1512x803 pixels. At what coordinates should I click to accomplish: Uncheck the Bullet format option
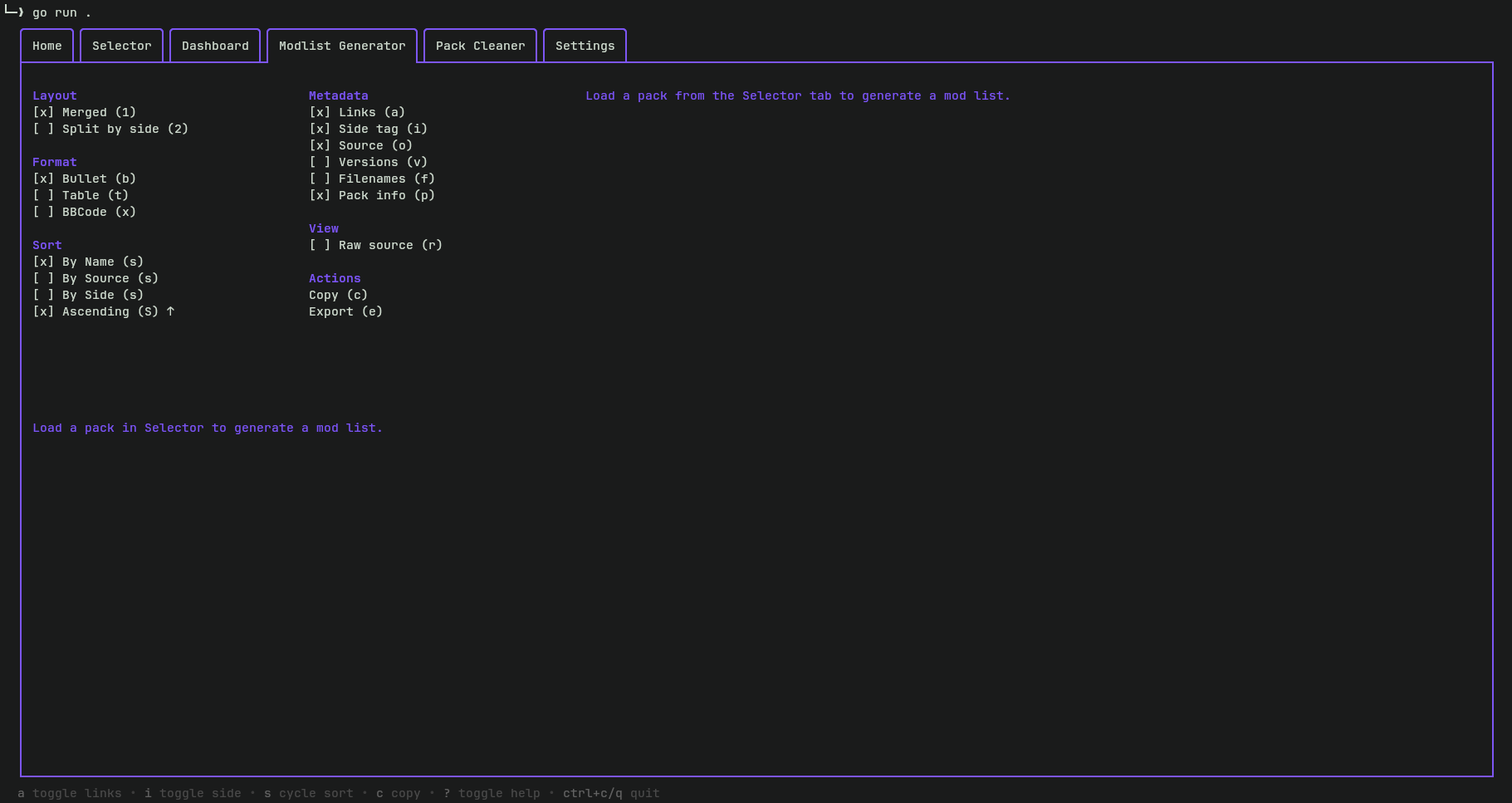pyautogui.click(x=84, y=179)
